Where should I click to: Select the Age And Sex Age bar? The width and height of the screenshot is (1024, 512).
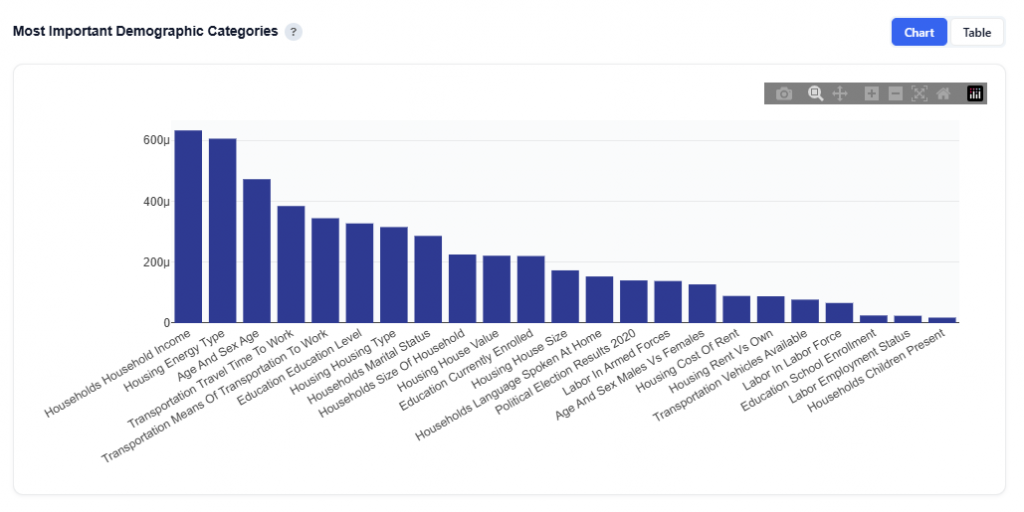[x=257, y=251]
